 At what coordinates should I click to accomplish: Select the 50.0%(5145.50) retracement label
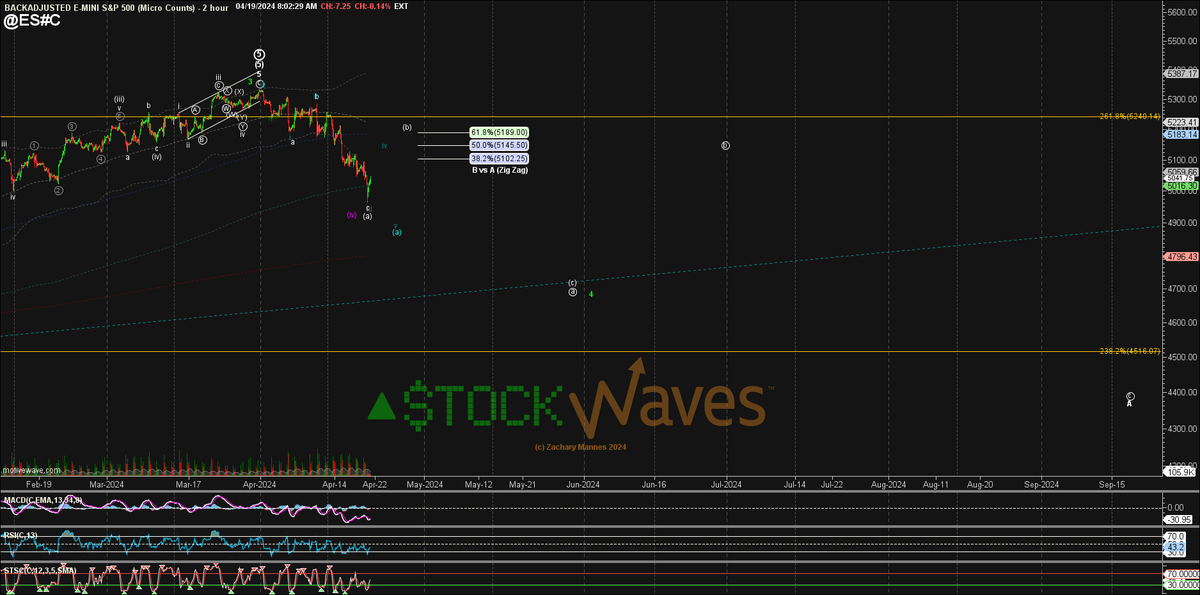499,145
